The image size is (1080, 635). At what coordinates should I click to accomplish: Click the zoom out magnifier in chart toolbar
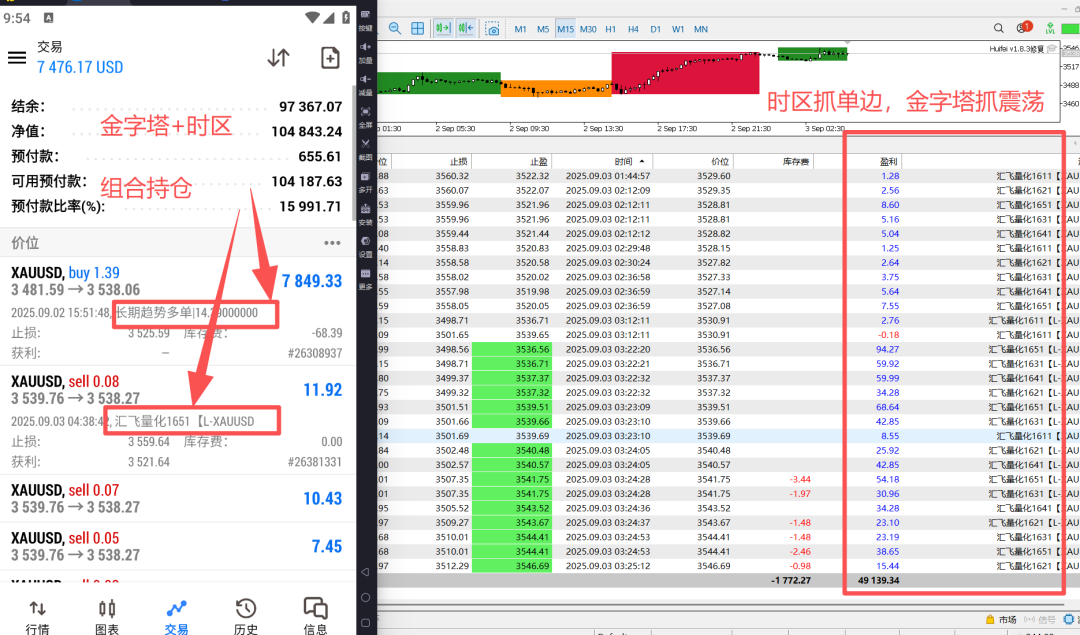(395, 29)
